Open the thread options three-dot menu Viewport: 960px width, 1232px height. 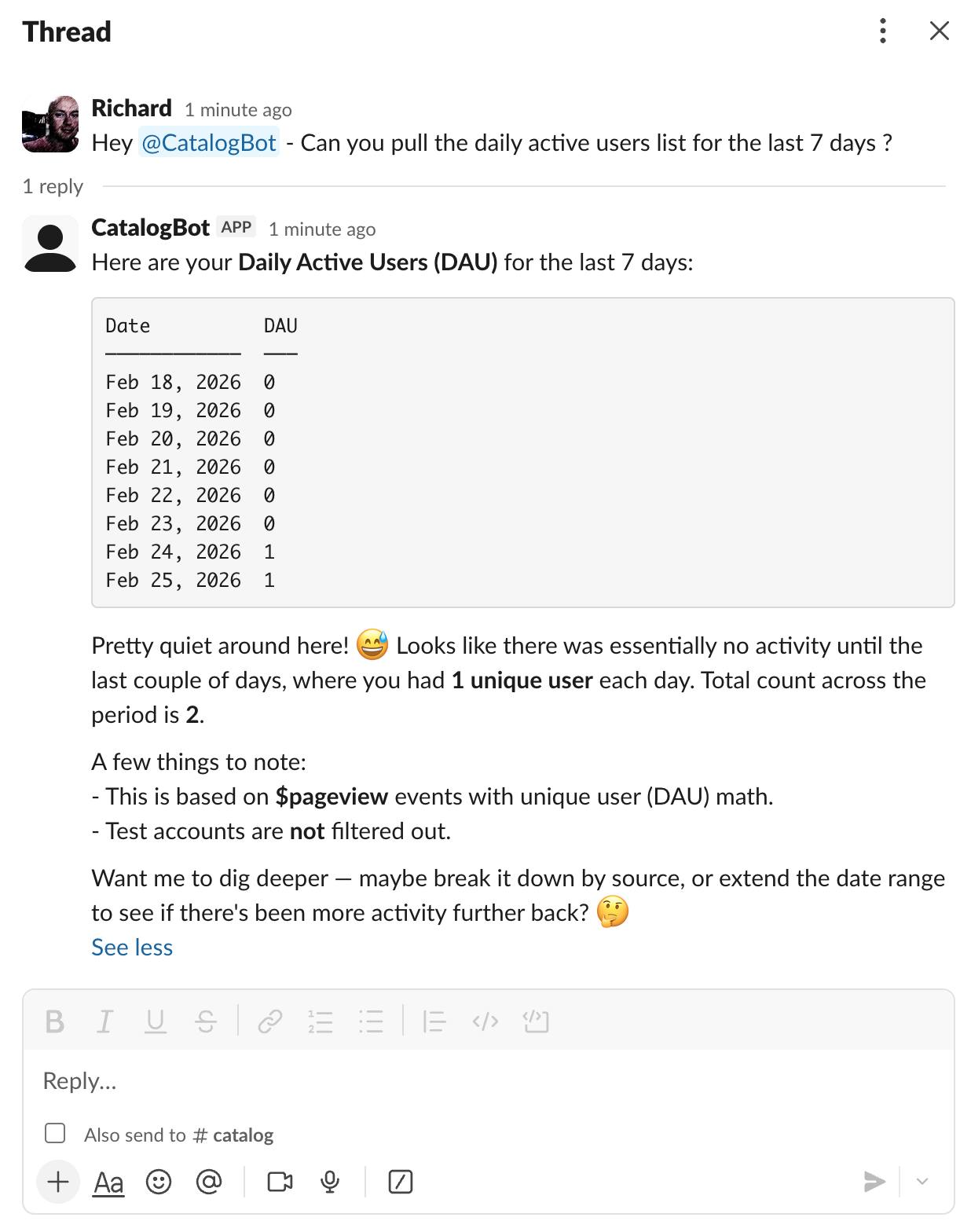point(882,31)
